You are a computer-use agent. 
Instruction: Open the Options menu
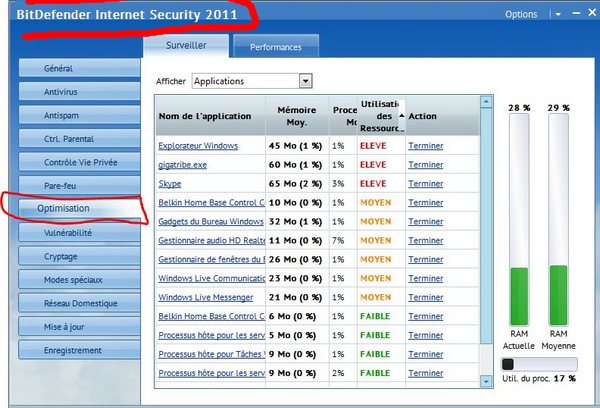click(x=521, y=15)
